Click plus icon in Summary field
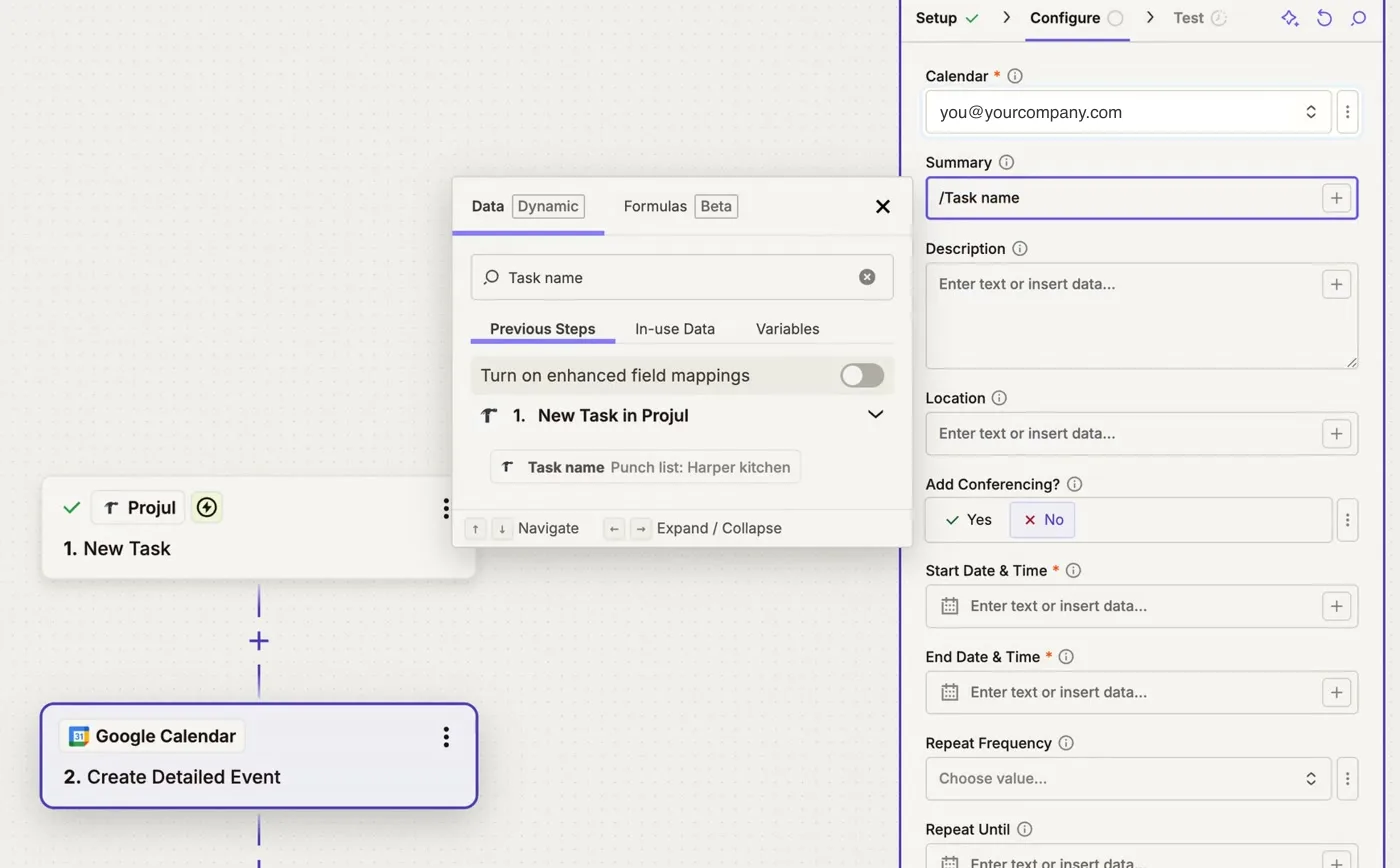This screenshot has width=1400, height=868. (1336, 198)
